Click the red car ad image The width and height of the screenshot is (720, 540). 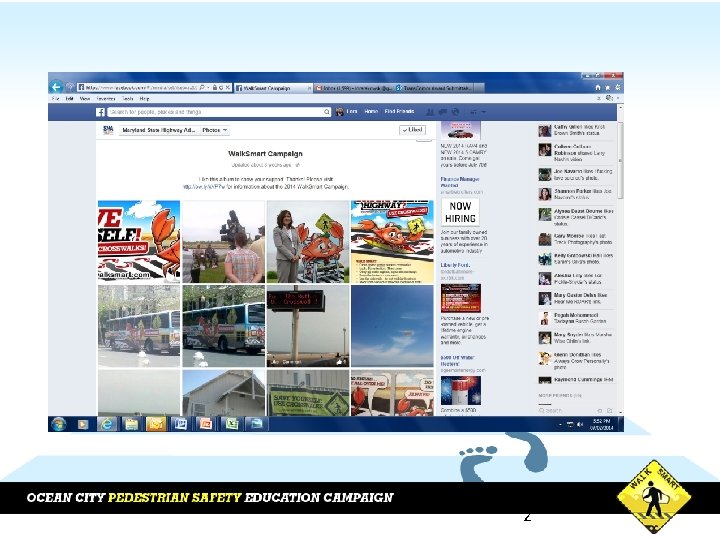[x=460, y=130]
